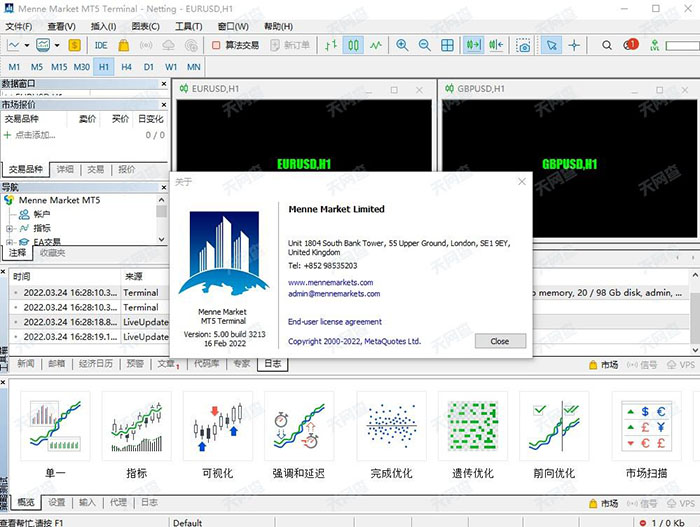Click the zoom out magnifier icon

pyautogui.click(x=424, y=45)
